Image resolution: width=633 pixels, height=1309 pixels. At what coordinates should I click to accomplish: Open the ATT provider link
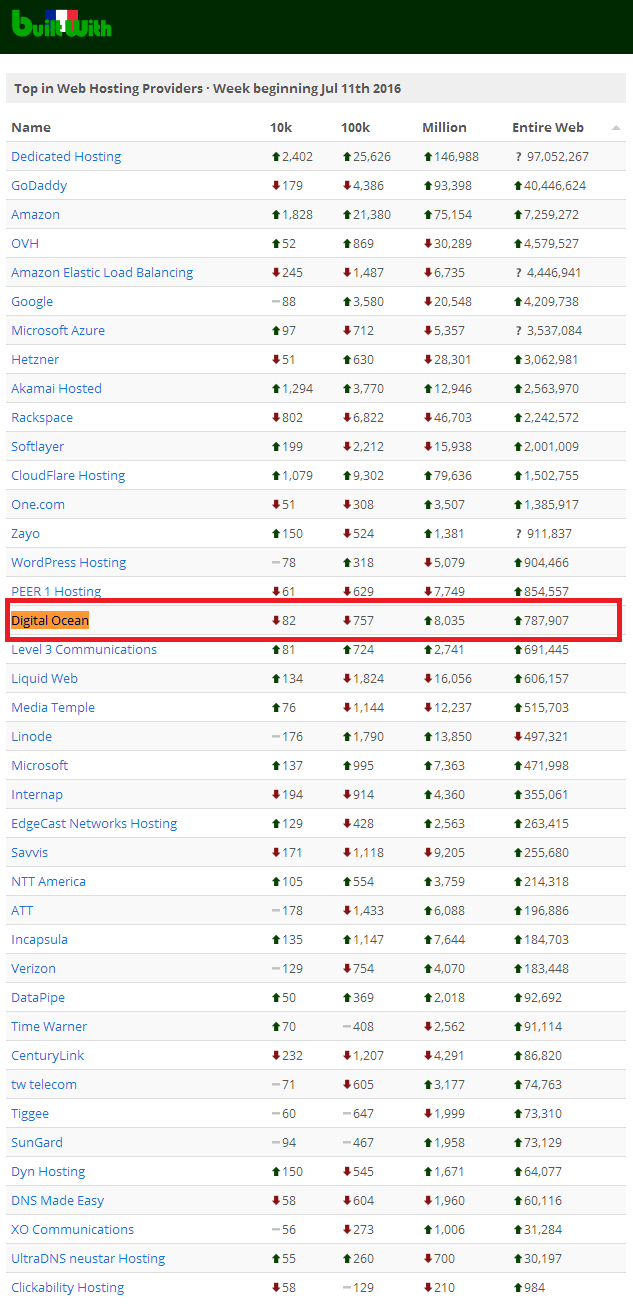point(22,910)
